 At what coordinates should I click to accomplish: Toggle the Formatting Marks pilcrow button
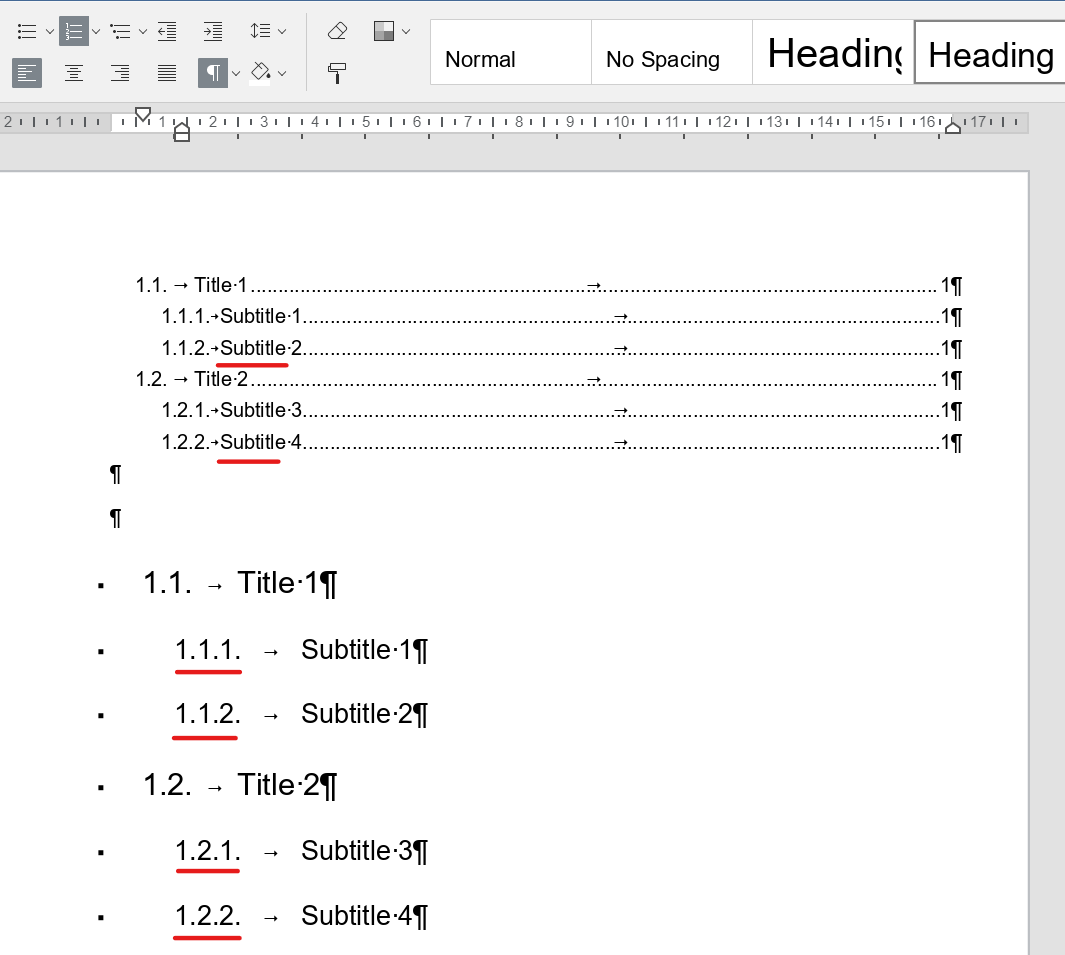point(212,72)
